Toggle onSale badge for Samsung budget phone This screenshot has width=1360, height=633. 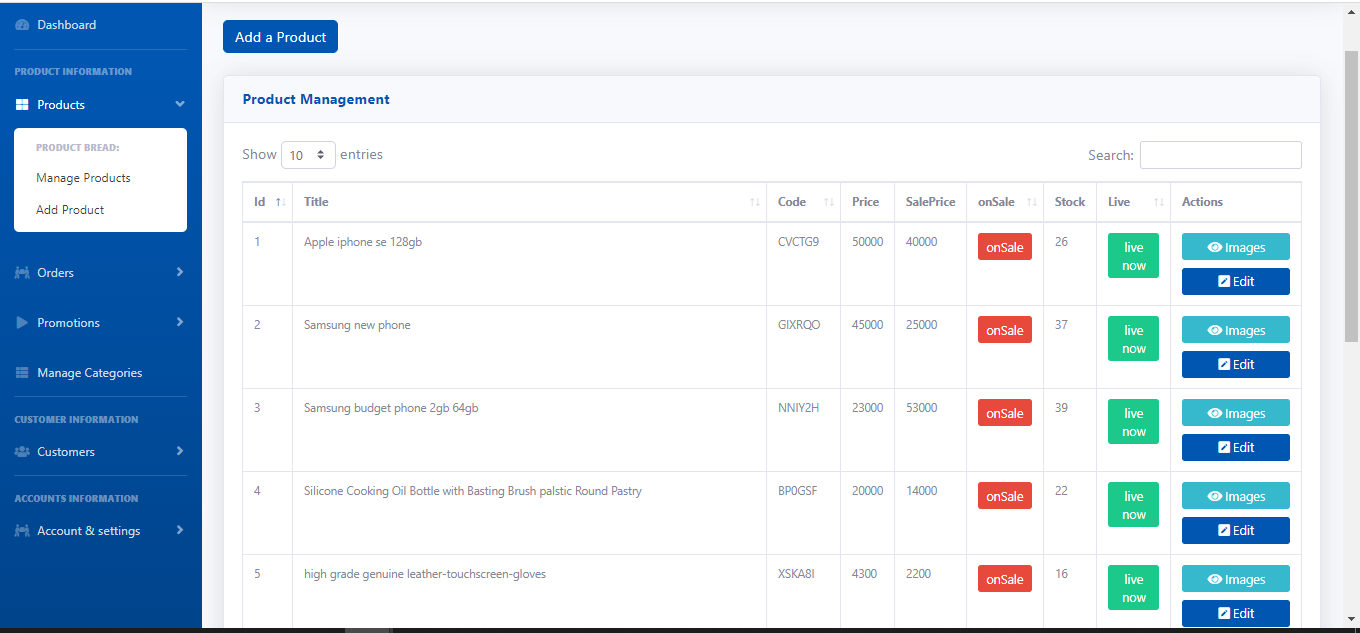[1005, 413]
